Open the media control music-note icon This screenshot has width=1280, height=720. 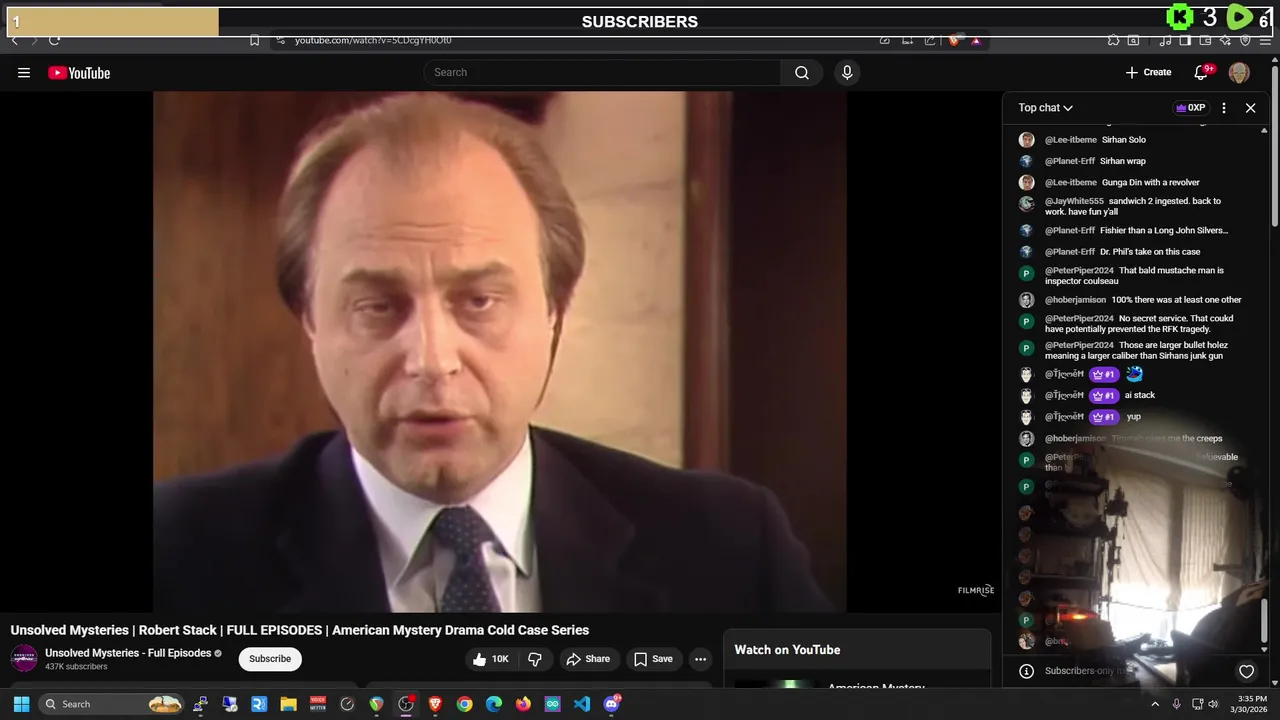[1165, 40]
